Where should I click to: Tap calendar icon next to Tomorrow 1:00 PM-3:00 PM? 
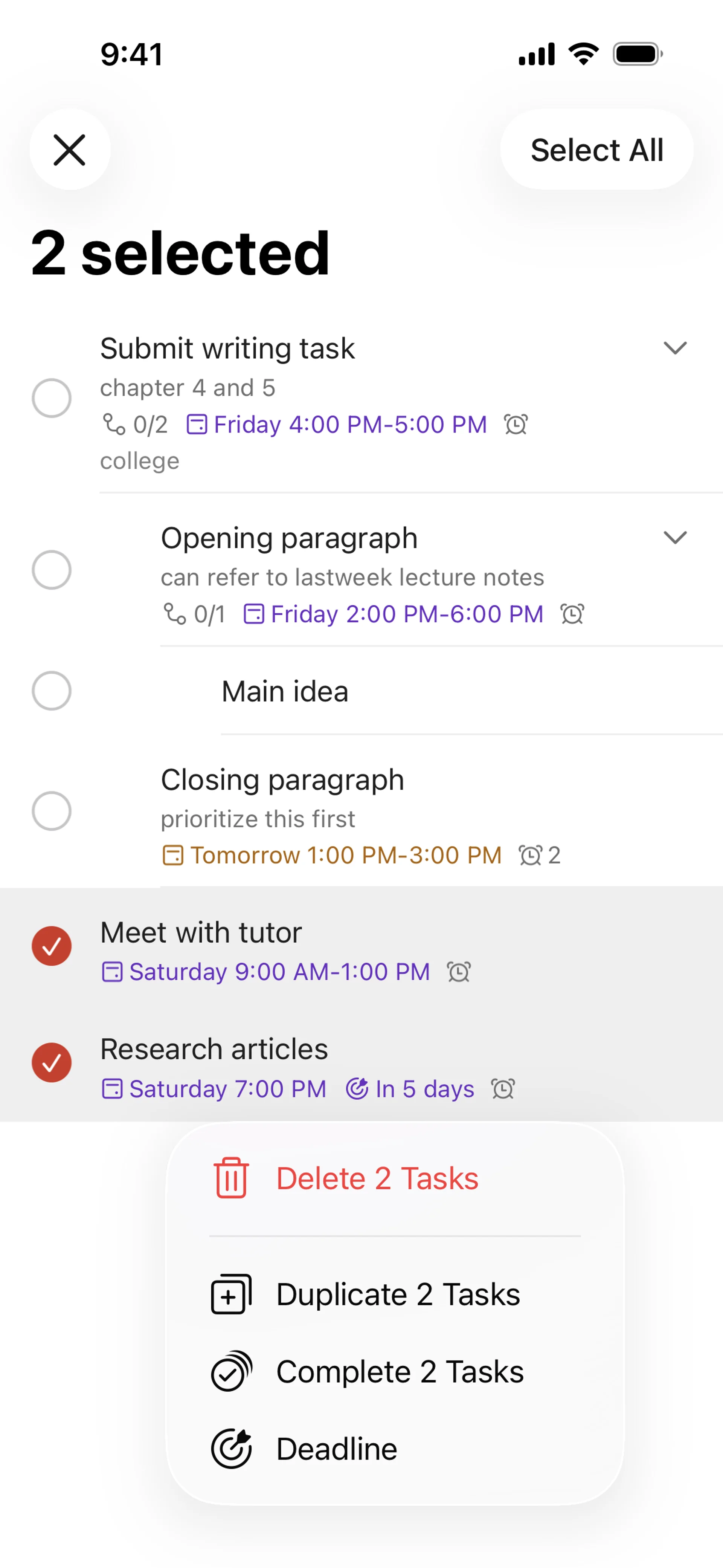[x=173, y=855]
